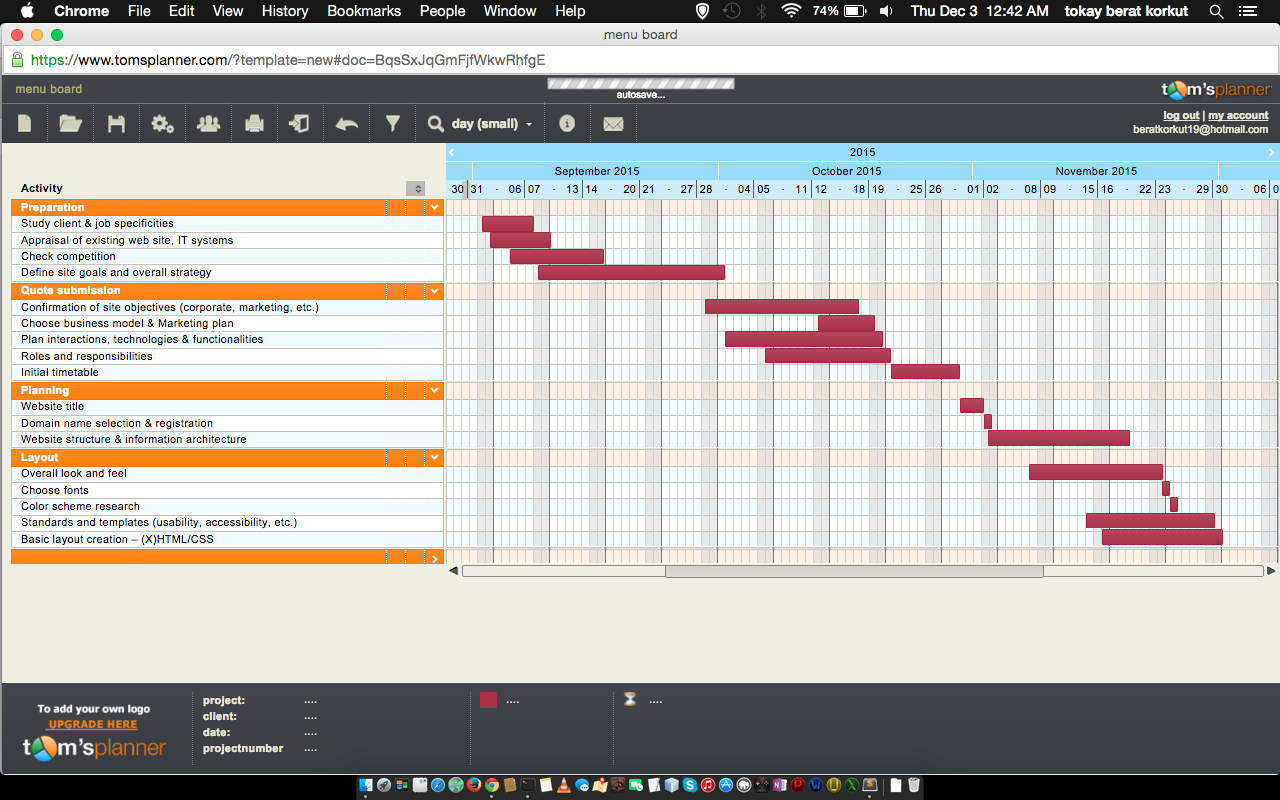Open the filter funnel icon
The image size is (1280, 800).
393,124
